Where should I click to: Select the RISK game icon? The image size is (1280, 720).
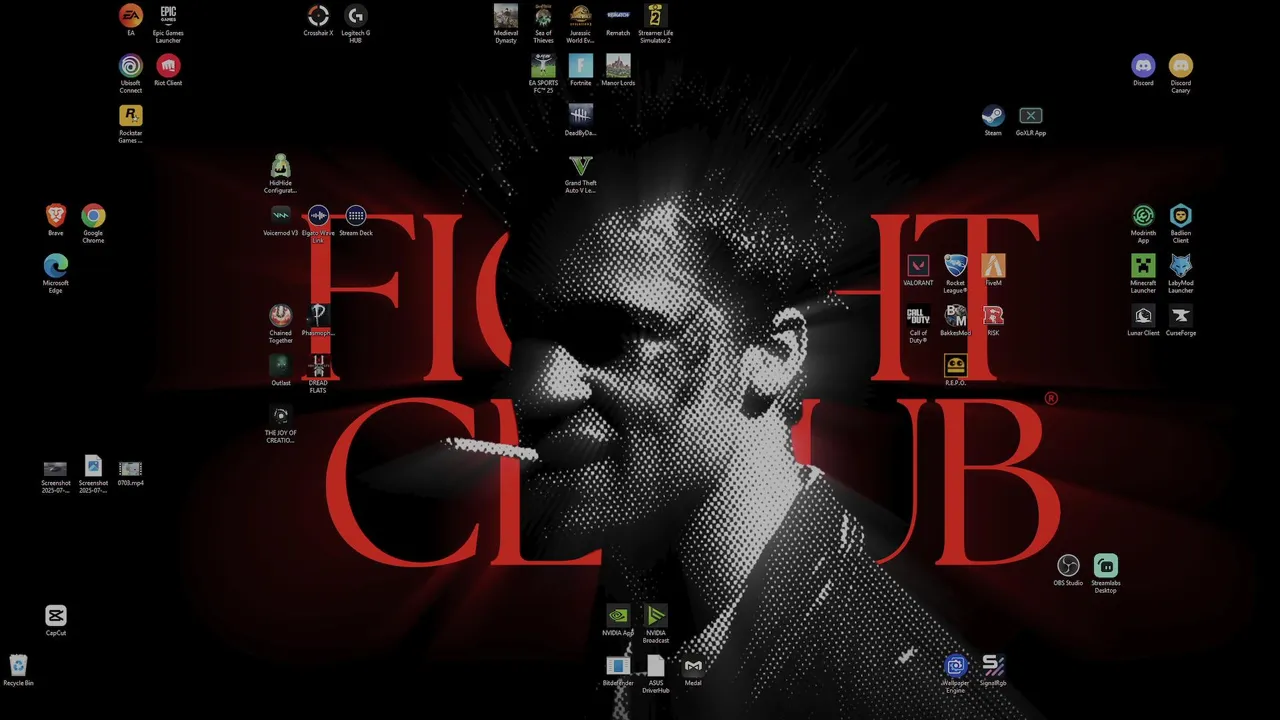click(x=993, y=316)
